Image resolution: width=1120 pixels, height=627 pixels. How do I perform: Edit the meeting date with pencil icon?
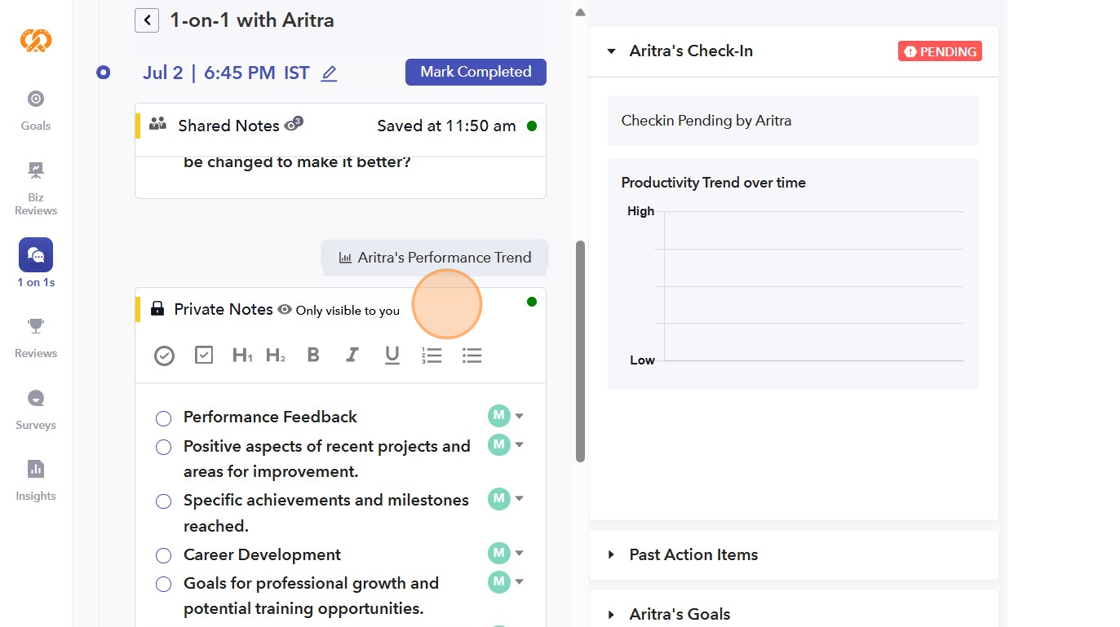point(329,73)
